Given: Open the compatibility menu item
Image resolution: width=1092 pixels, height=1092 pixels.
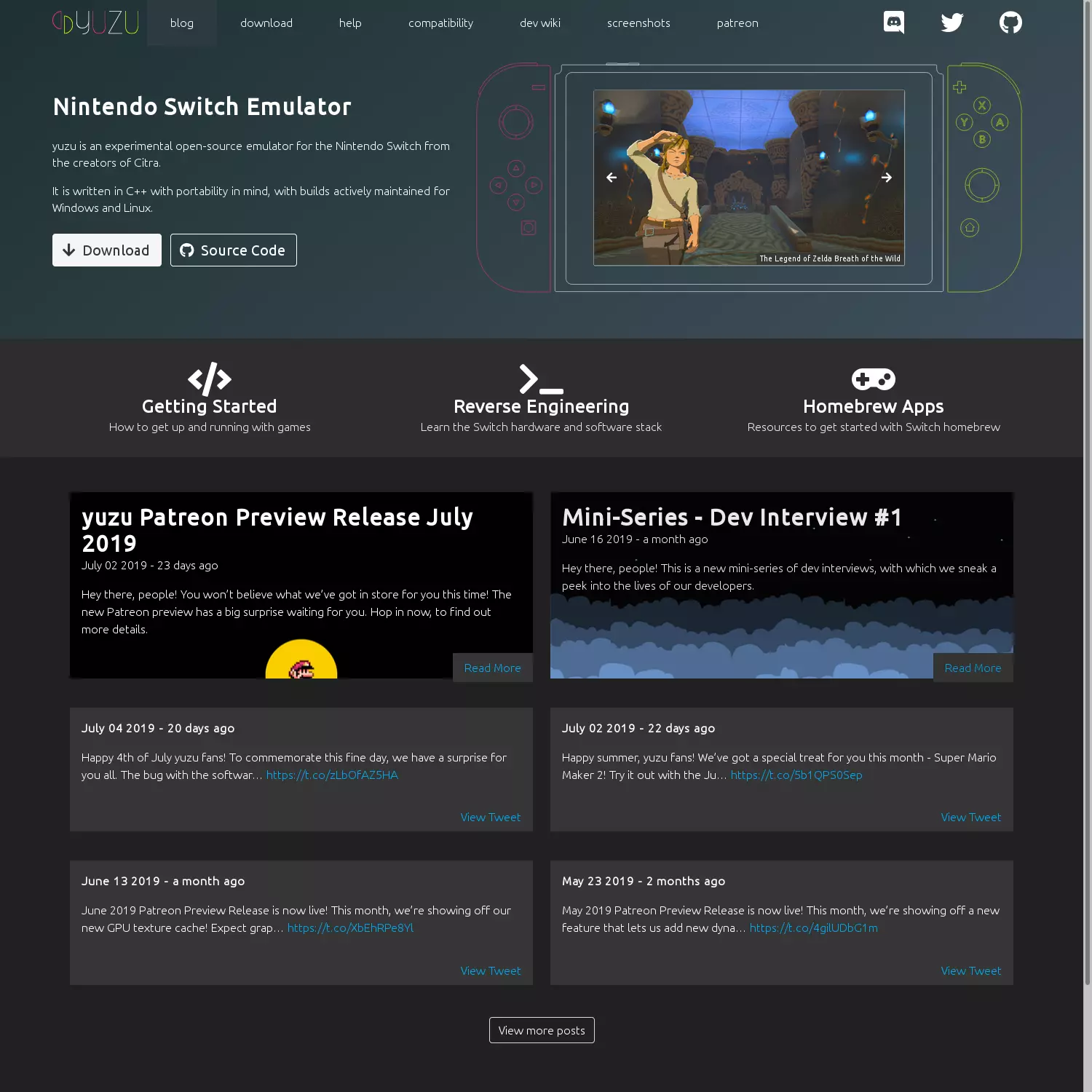Looking at the screenshot, I should pos(440,23).
